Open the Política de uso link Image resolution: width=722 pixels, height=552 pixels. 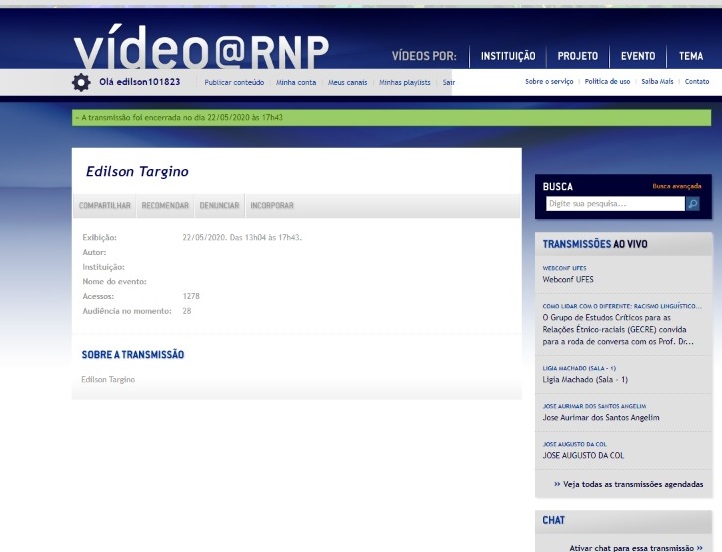pos(607,82)
